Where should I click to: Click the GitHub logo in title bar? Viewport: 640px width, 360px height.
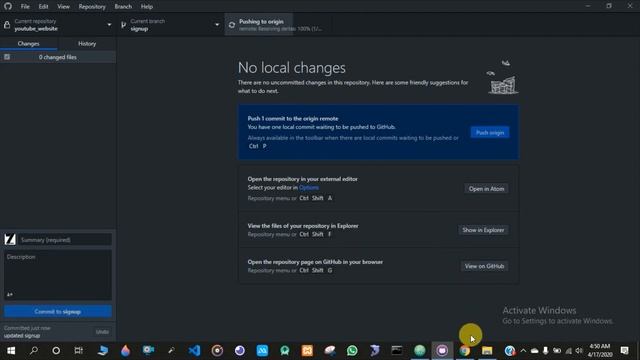pos(8,6)
